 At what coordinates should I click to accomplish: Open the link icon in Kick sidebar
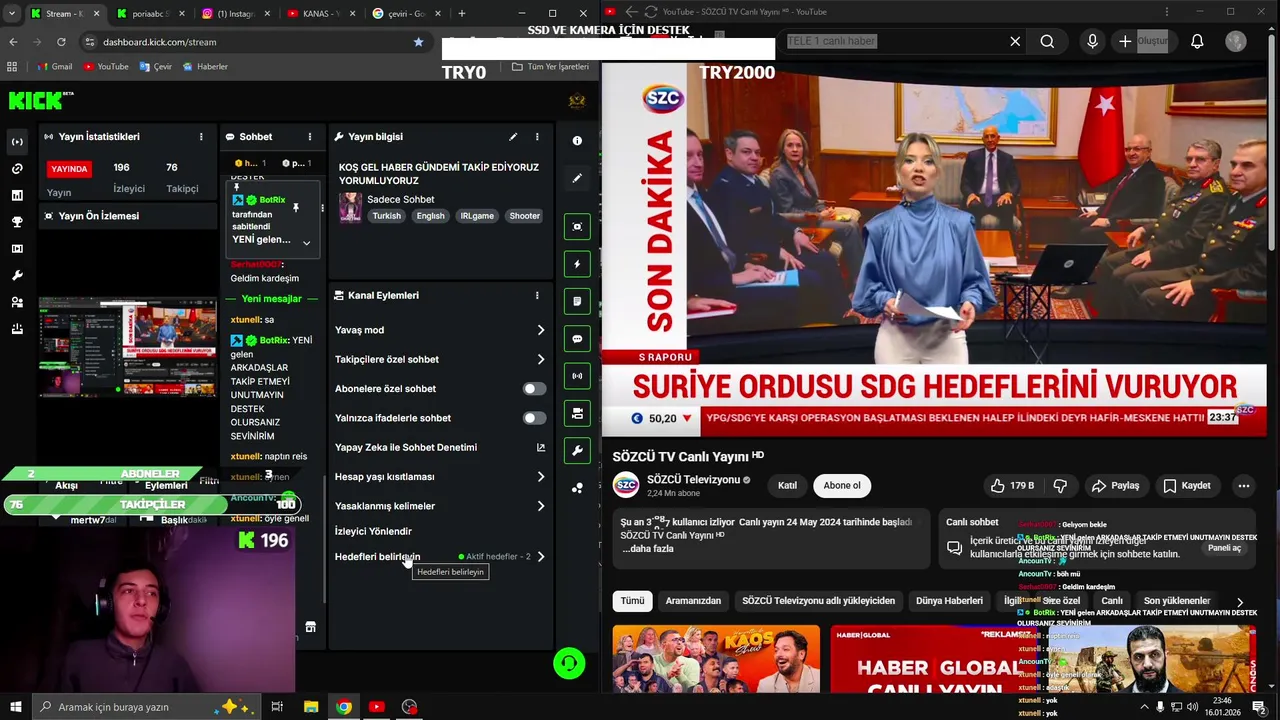point(17,168)
